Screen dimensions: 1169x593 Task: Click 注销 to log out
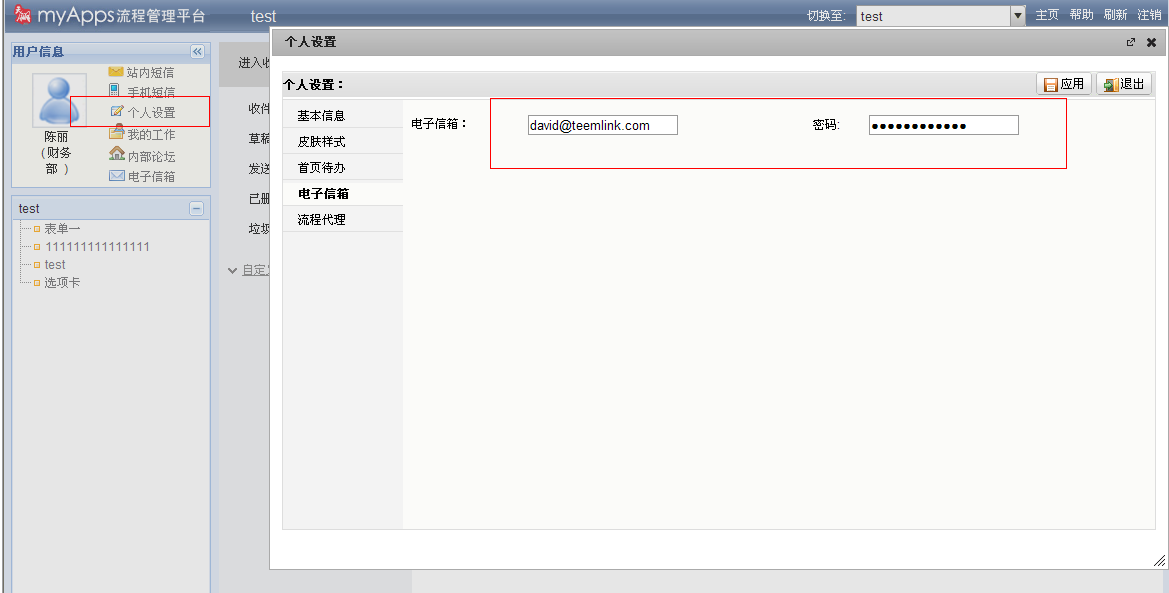pos(1149,15)
